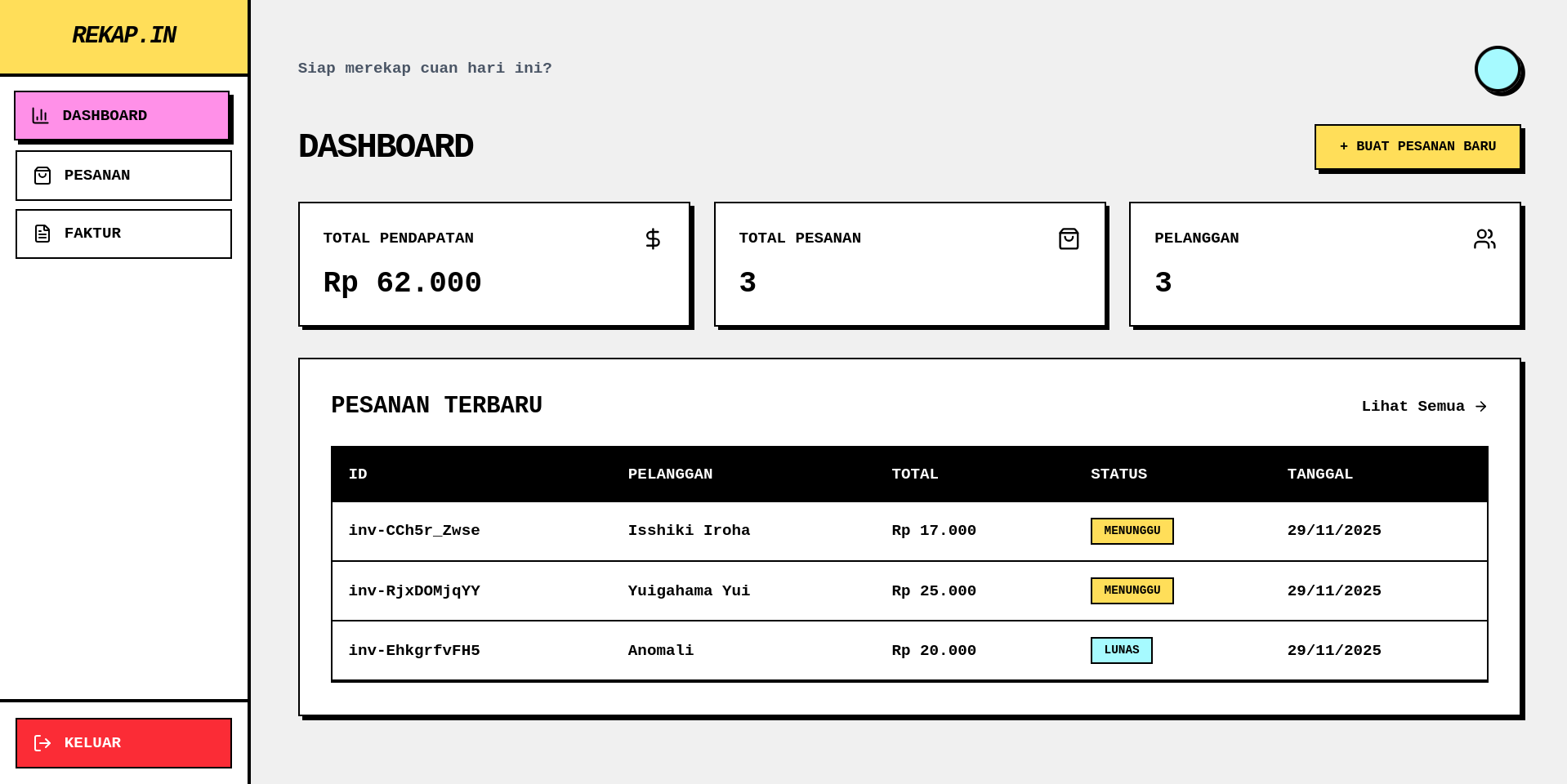Expand the Pesanan Terbaru section

click(436, 404)
